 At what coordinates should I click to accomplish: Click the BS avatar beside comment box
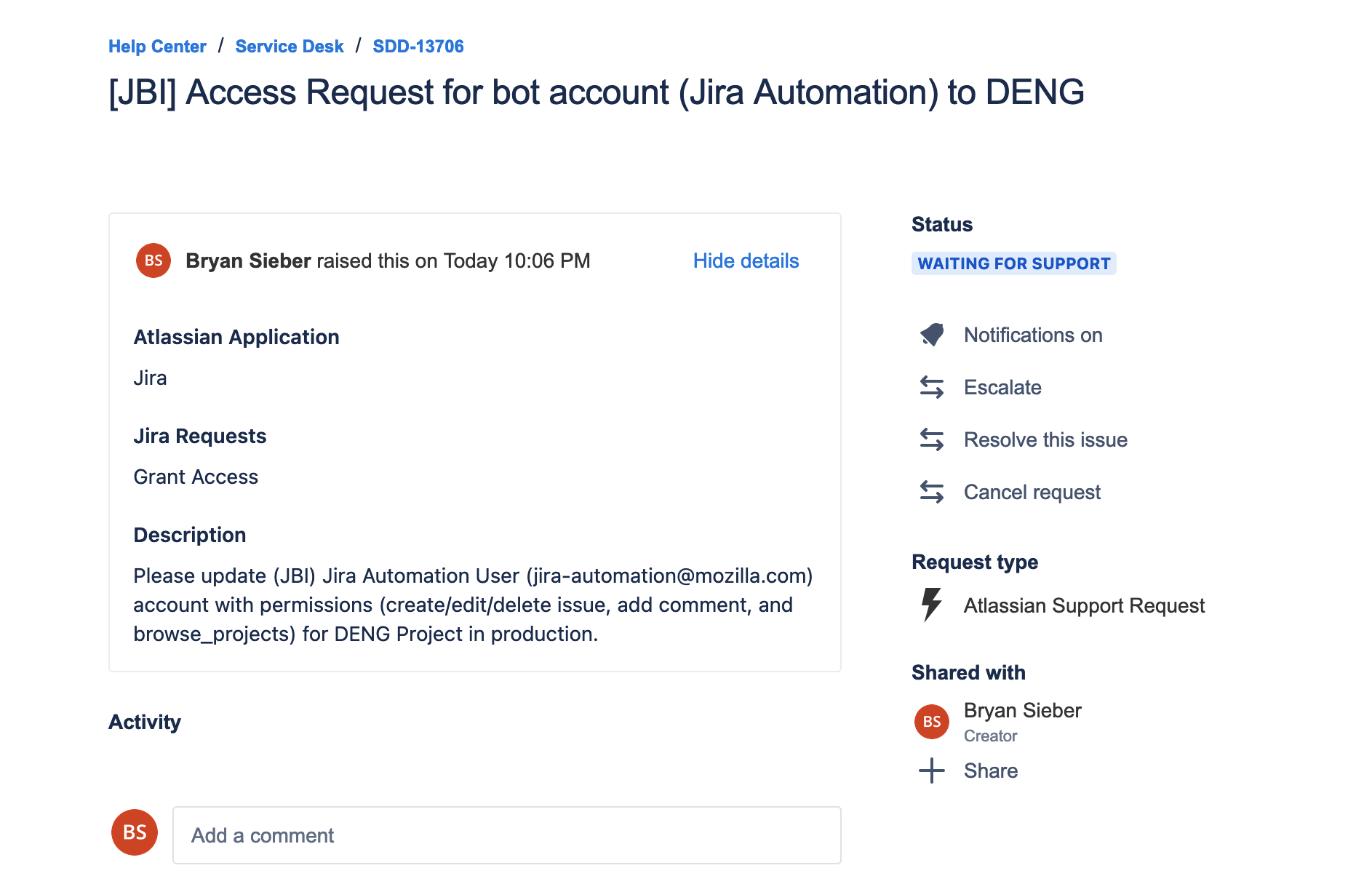coord(135,832)
